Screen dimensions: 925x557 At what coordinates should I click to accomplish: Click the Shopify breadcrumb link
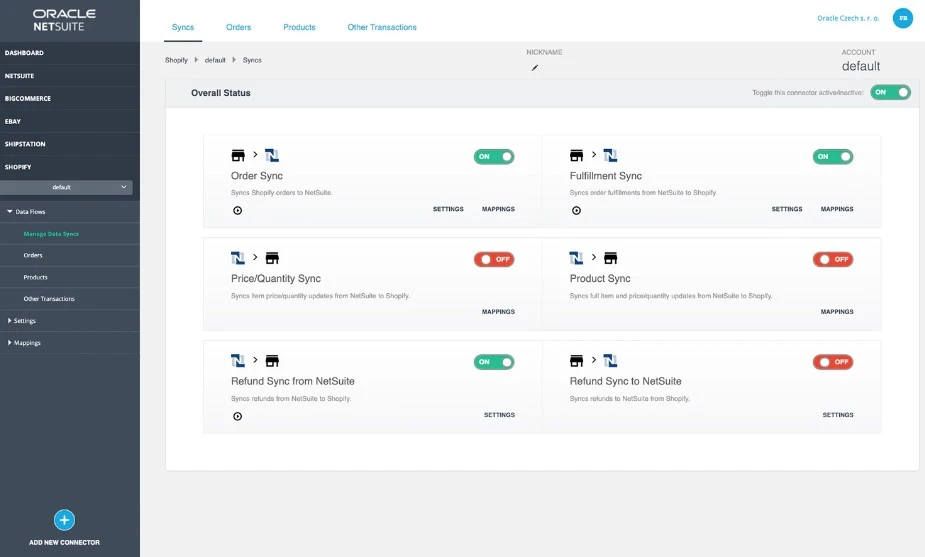pos(176,60)
